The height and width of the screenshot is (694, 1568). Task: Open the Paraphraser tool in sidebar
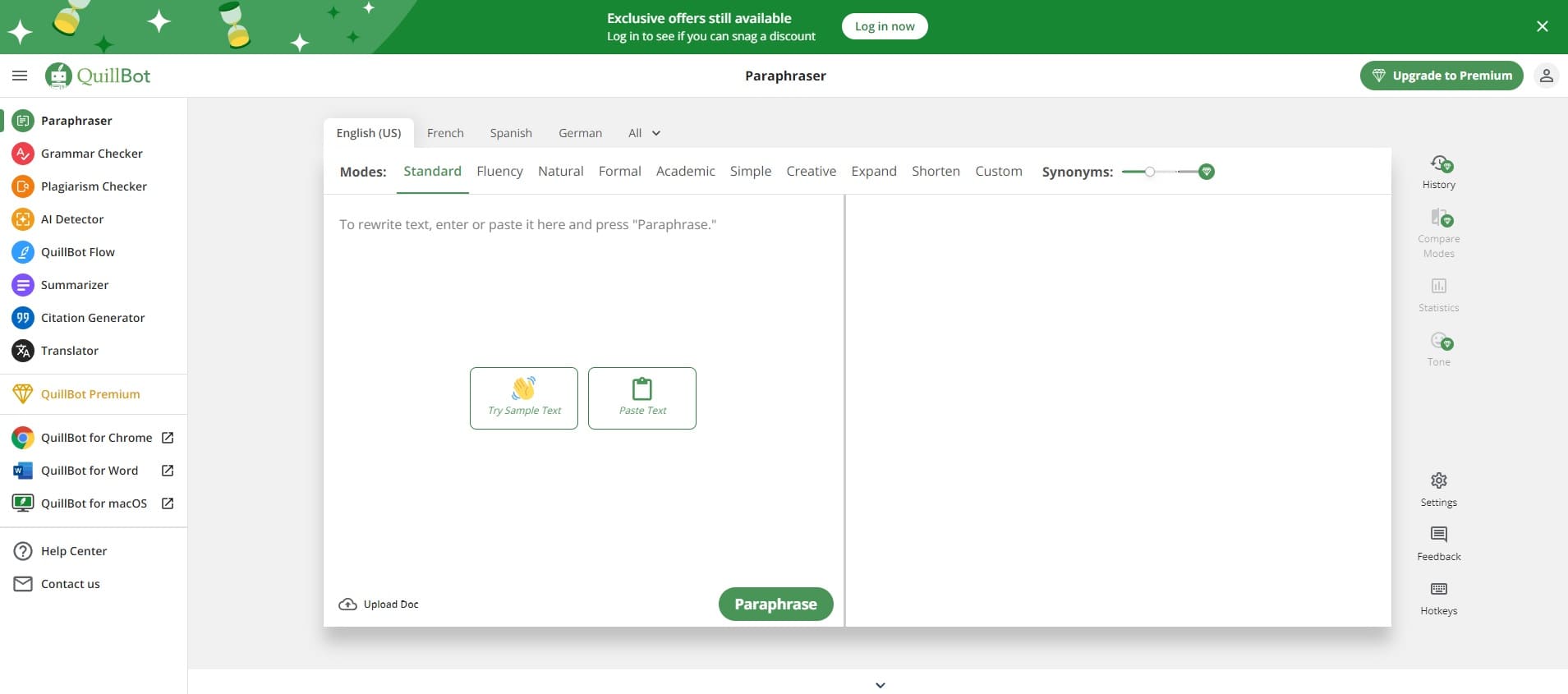[94, 121]
